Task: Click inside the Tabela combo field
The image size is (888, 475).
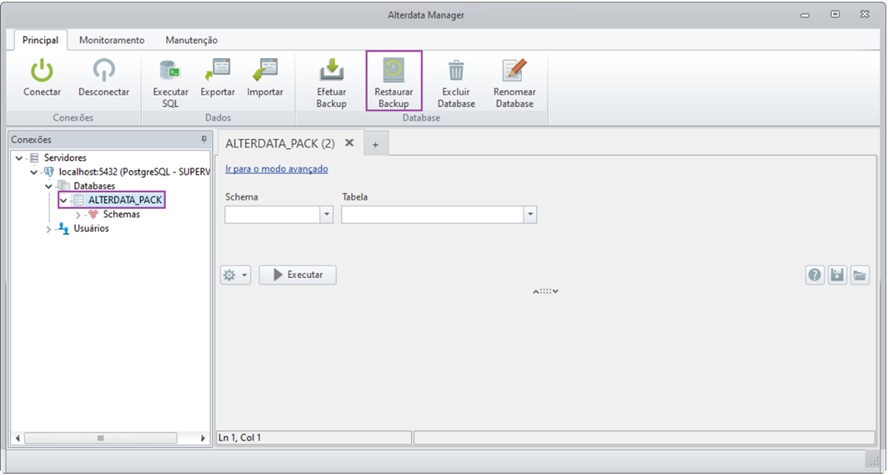Action: [x=433, y=215]
